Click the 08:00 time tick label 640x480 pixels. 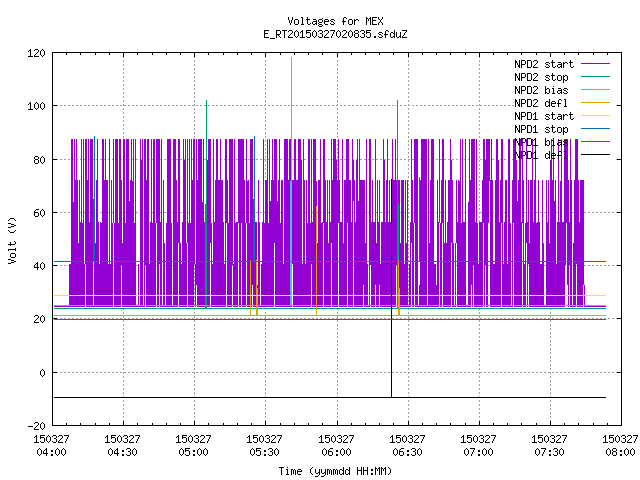(620, 452)
